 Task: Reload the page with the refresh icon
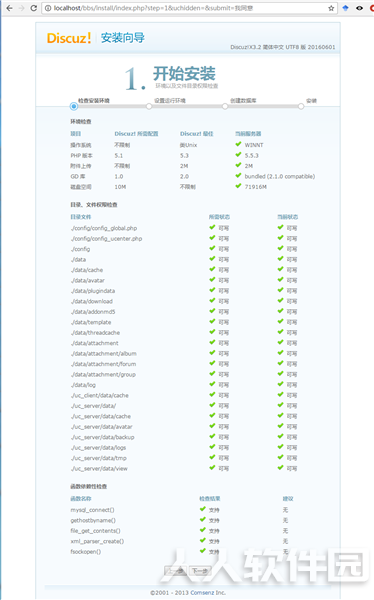(x=34, y=8)
